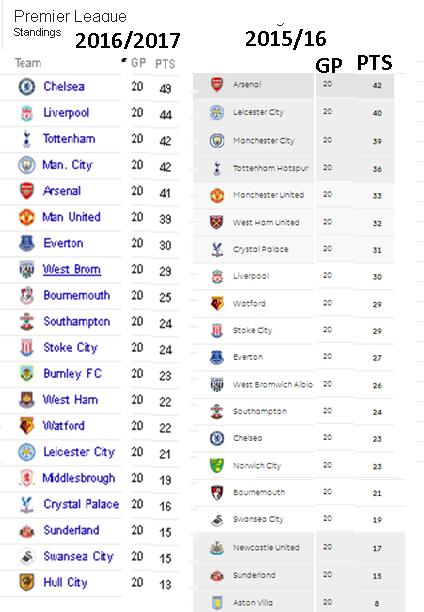This screenshot has height=612, width=424.
Task: Open the Man United team link
Action: coord(71,217)
